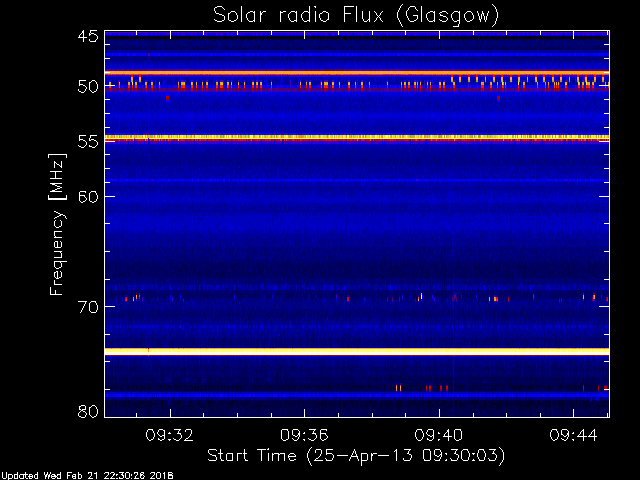Viewport: 640px width, 480px height.
Task: Click the 45 frequency tick label
Action: coord(88,37)
